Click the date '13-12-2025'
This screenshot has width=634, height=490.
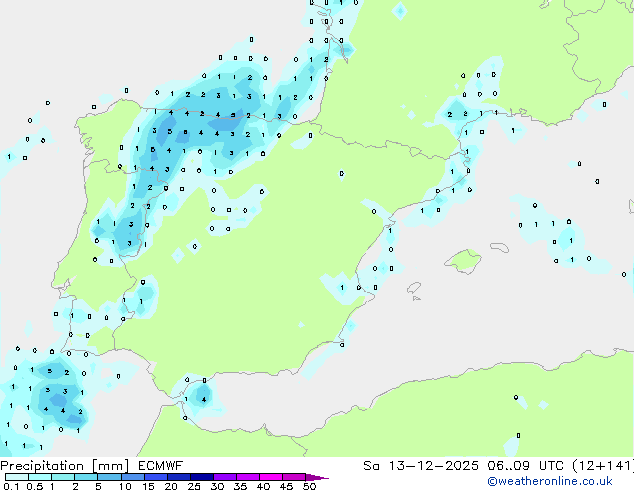pos(433,466)
